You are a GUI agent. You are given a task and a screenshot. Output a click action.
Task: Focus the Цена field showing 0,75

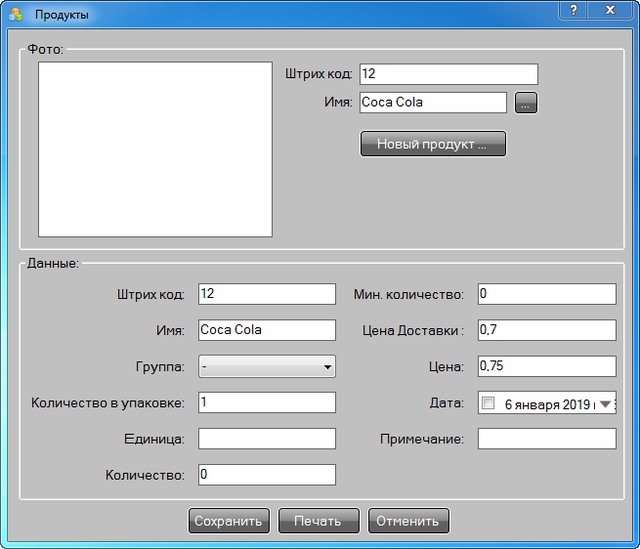pos(546,366)
